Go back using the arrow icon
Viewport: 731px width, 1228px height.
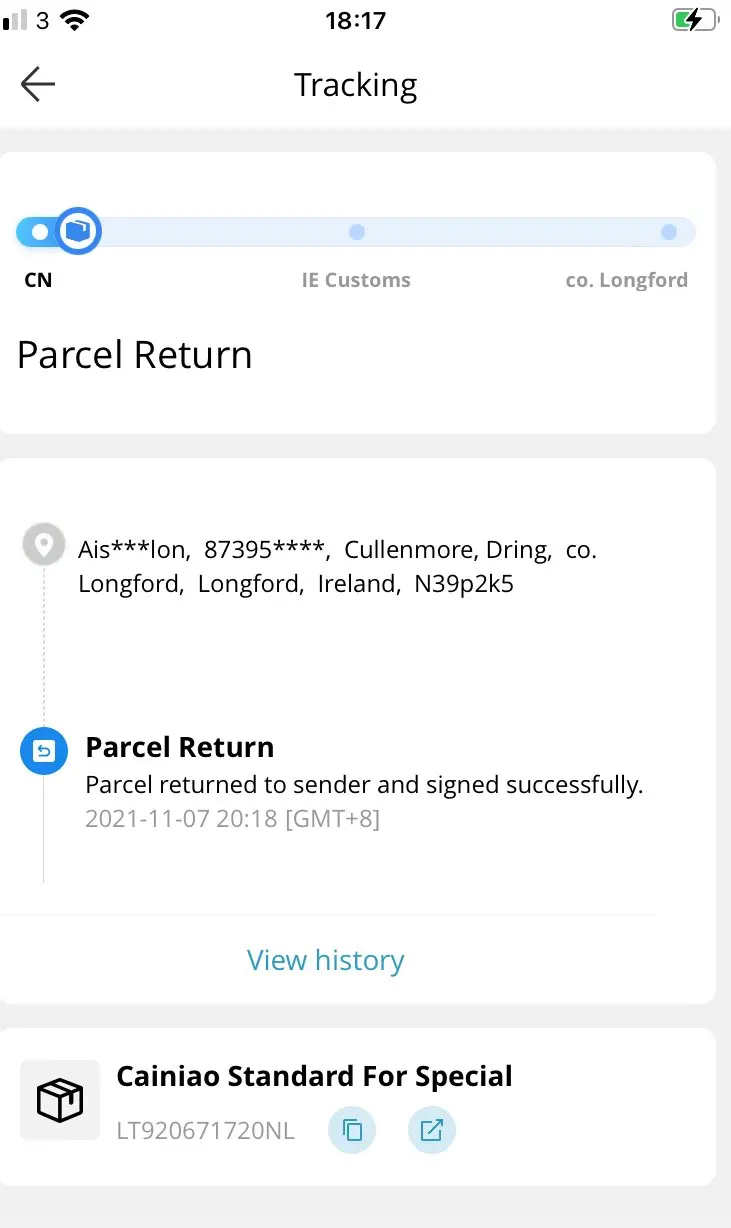click(38, 85)
